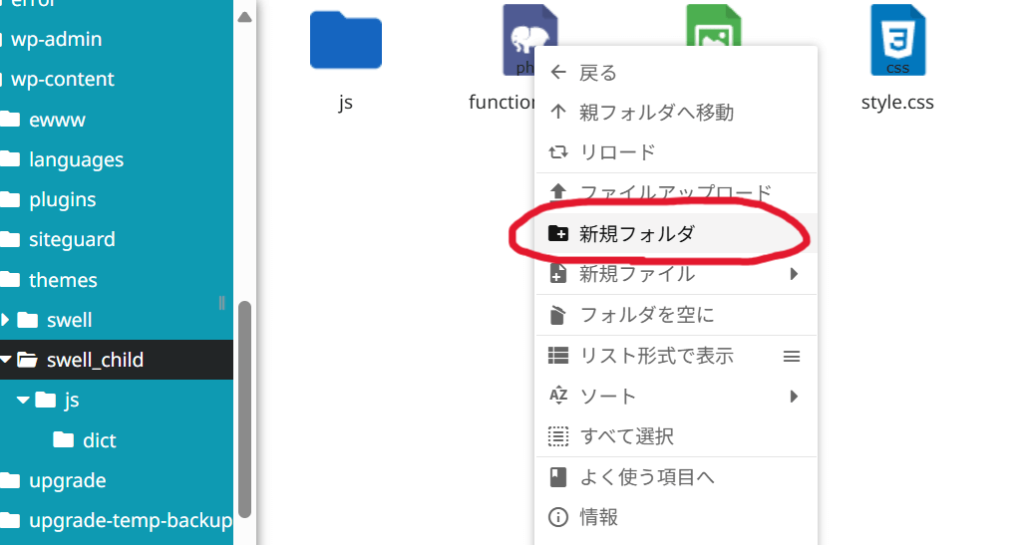Click the 情報 info circle icon
Viewport: 1024px width, 545px height.
(x=558, y=518)
